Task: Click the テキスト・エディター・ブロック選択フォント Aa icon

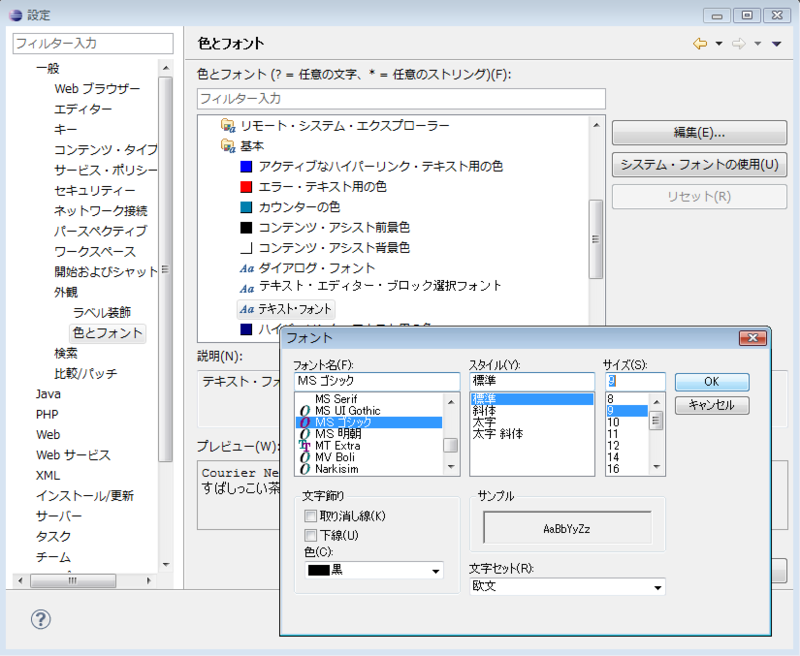Action: (247, 289)
